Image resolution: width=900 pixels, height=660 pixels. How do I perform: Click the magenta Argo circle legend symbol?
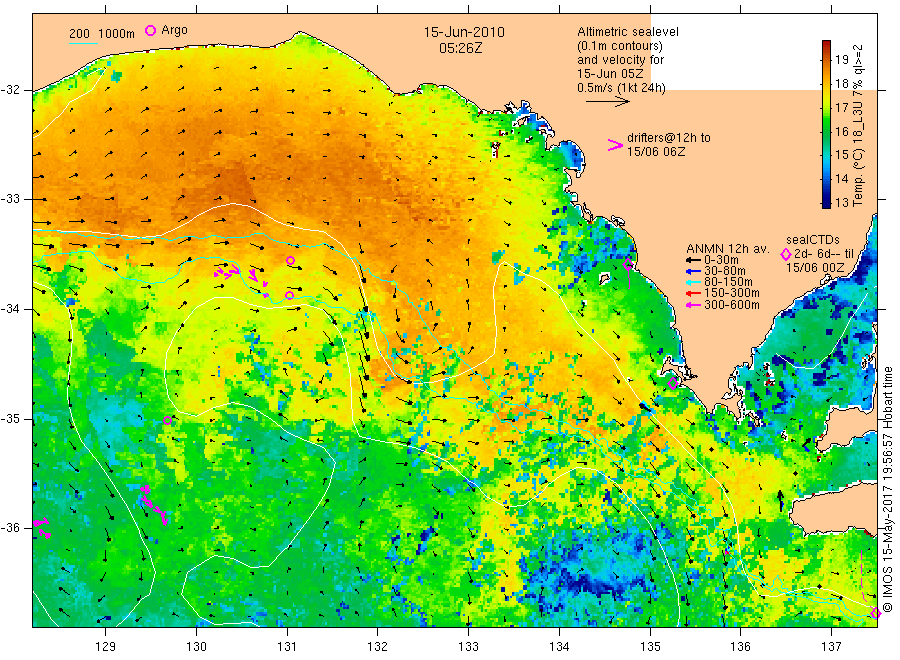pyautogui.click(x=150, y=30)
